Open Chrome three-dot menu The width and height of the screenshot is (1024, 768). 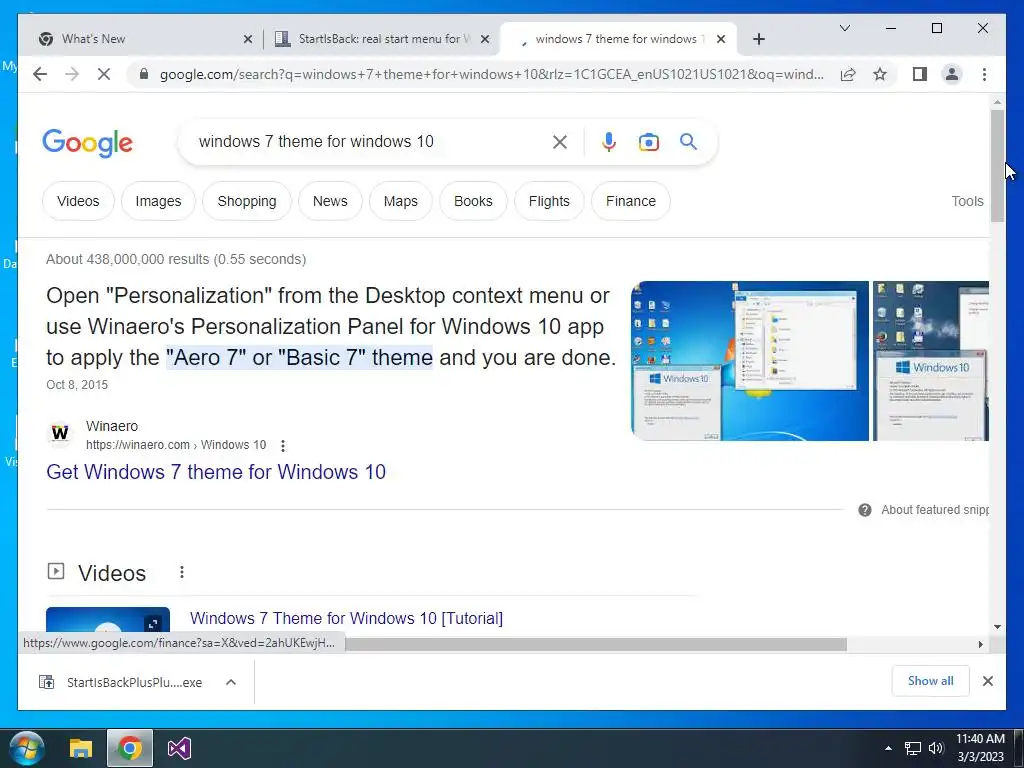click(x=984, y=74)
